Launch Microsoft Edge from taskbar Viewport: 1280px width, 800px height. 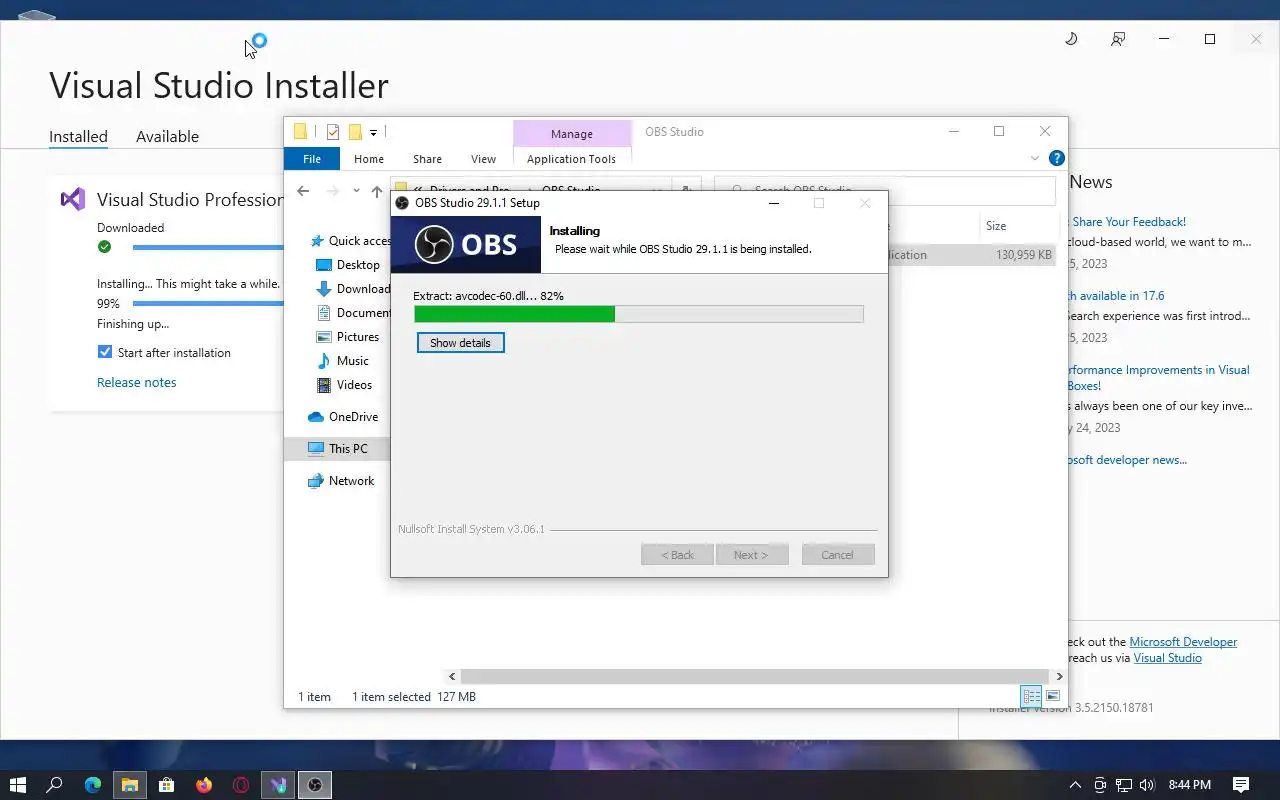pos(93,785)
